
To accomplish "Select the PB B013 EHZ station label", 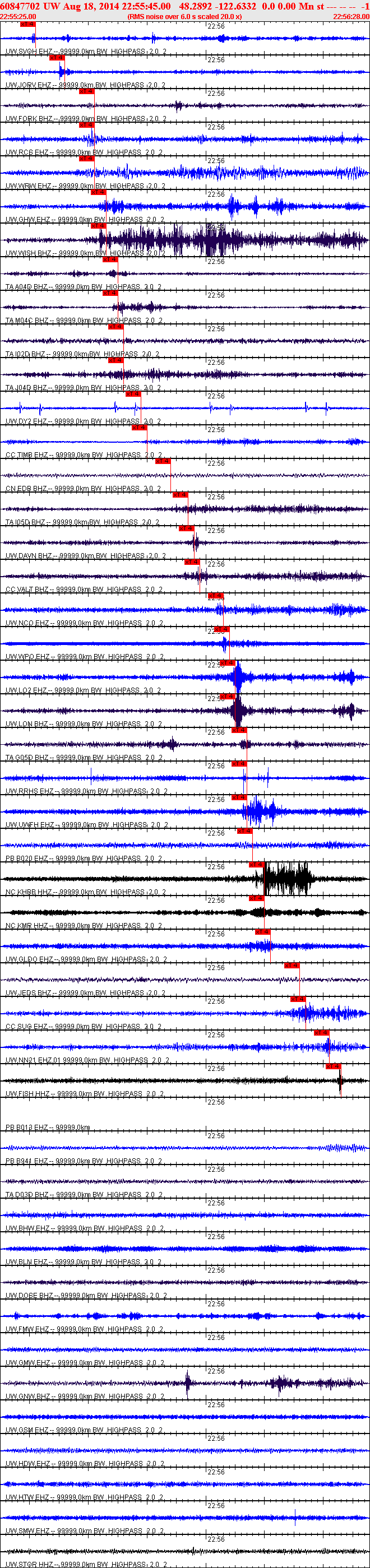I will click(x=48, y=1128).
